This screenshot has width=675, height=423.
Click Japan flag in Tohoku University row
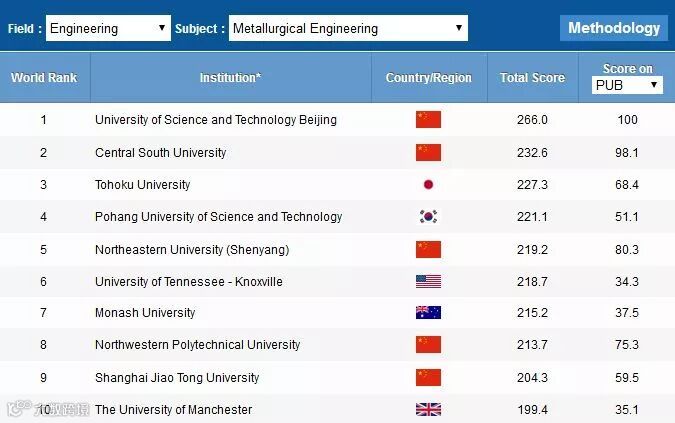tap(428, 185)
